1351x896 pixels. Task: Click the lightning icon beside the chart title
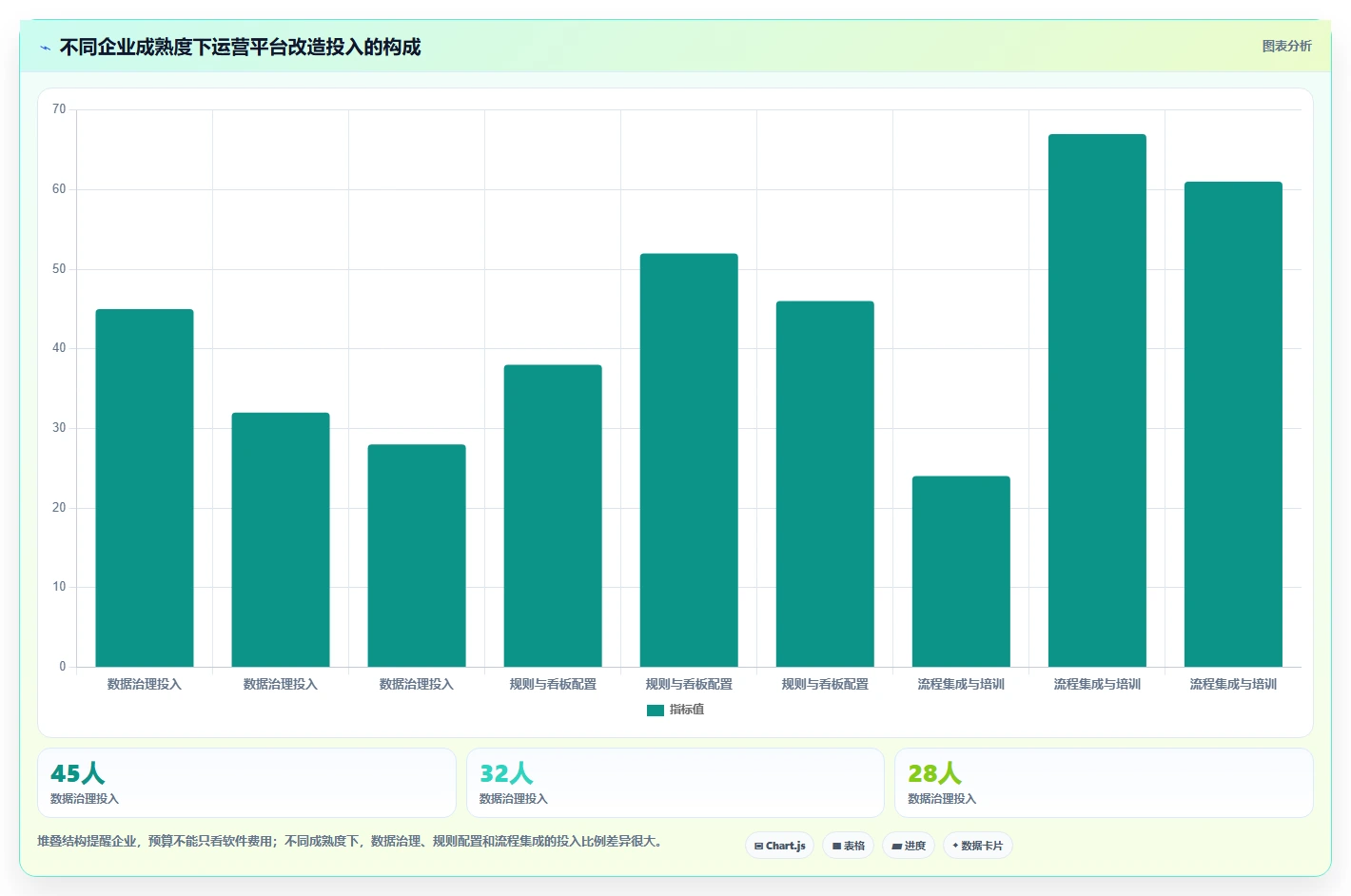[45, 48]
